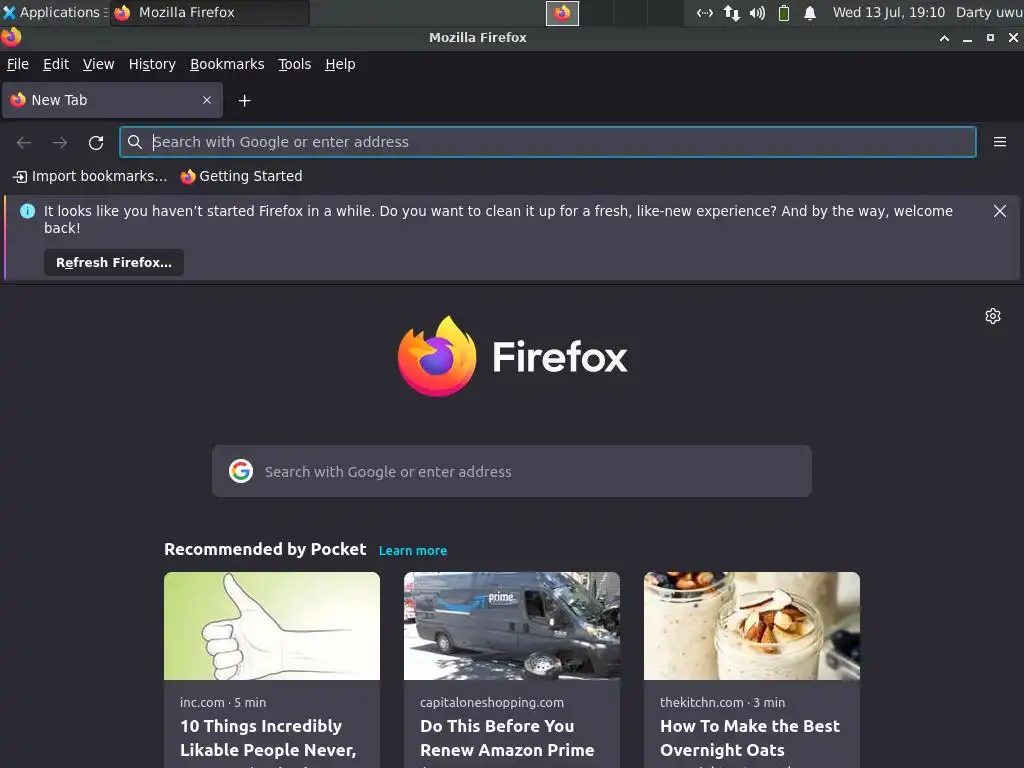The height and width of the screenshot is (768, 1024).
Task: Dismiss the refresh Firefox notification bar
Action: coord(999,211)
